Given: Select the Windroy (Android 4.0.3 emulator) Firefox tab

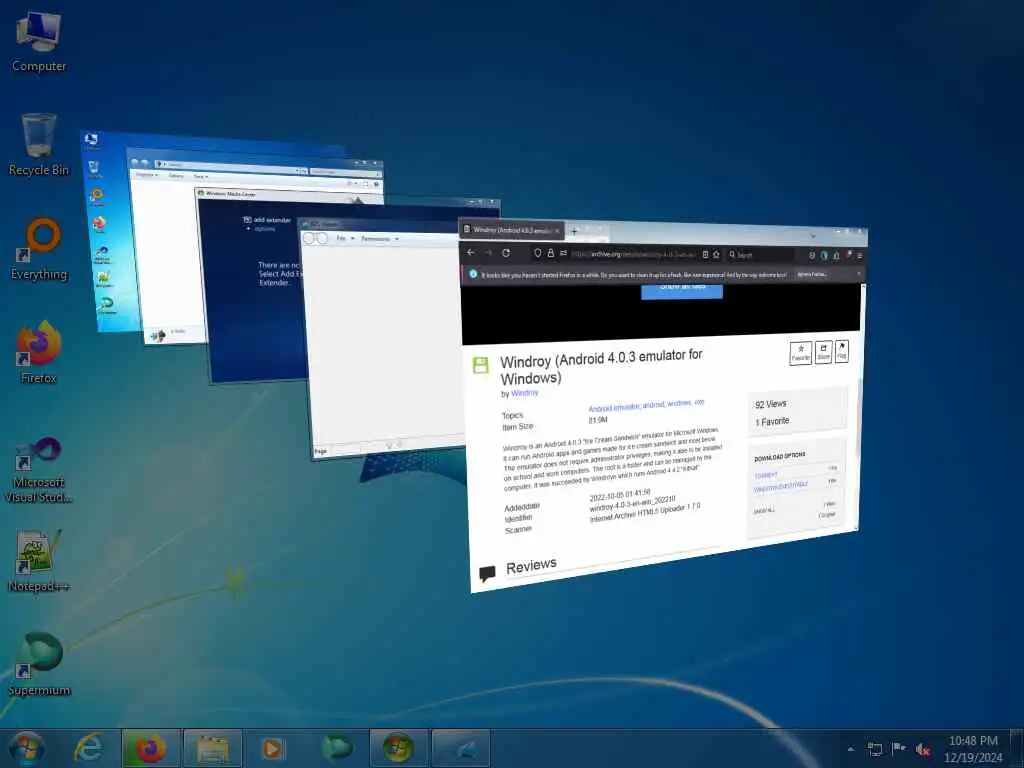Looking at the screenshot, I should pyautogui.click(x=513, y=230).
